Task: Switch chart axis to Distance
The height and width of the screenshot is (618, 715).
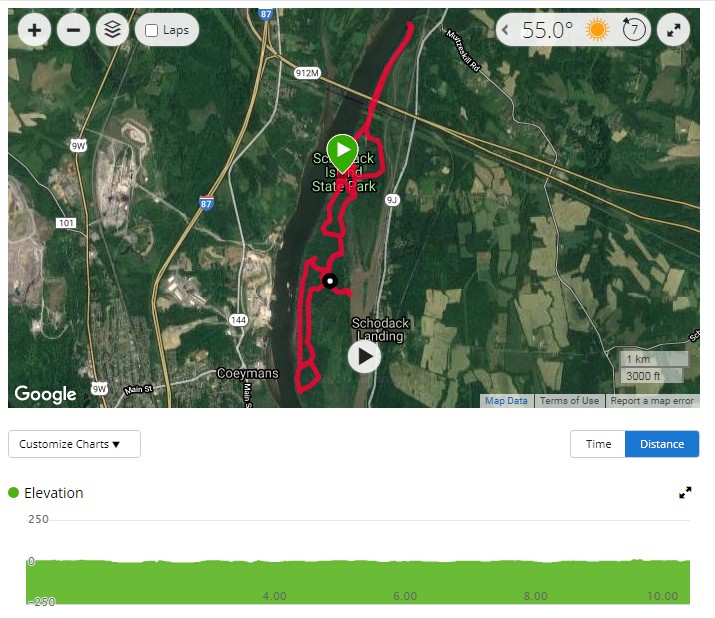Action: (662, 444)
